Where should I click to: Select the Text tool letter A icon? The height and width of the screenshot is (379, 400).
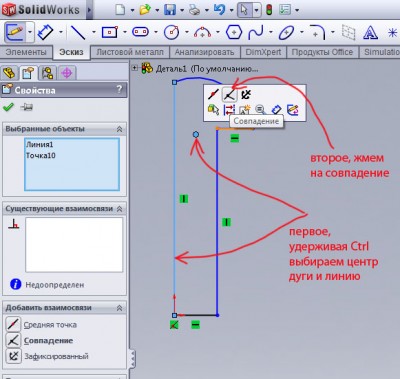click(x=370, y=33)
